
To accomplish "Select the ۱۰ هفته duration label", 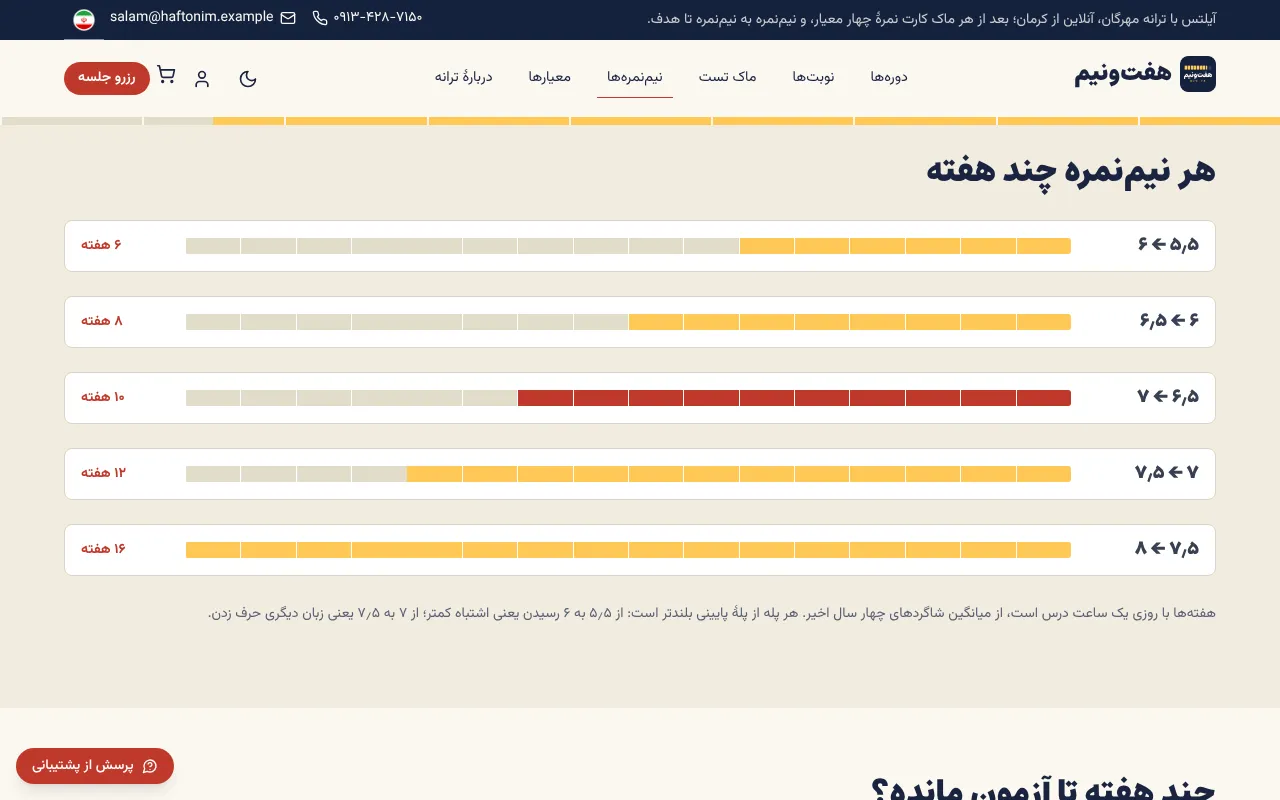I will point(103,397).
